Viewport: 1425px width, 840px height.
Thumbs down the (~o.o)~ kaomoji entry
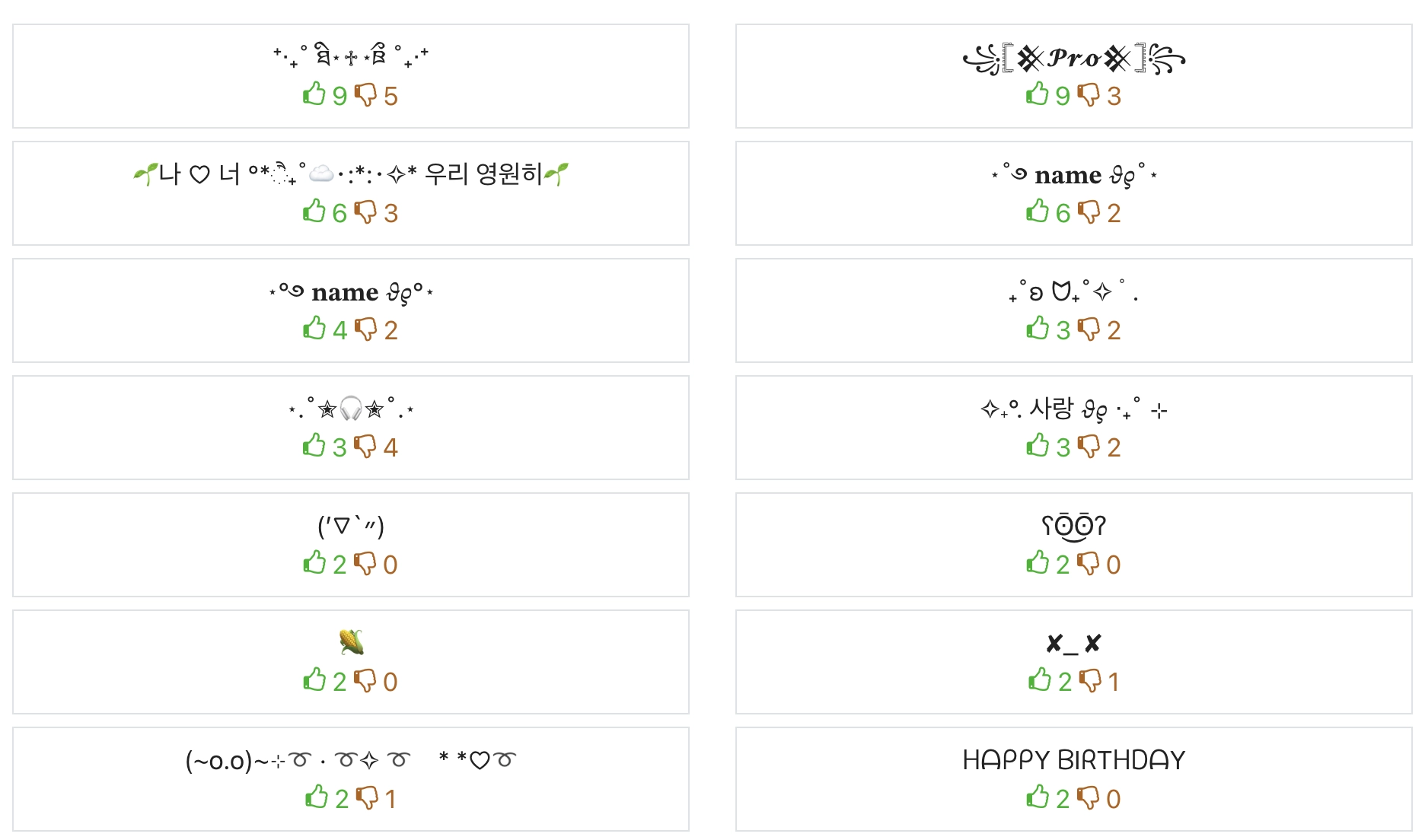[x=368, y=797]
